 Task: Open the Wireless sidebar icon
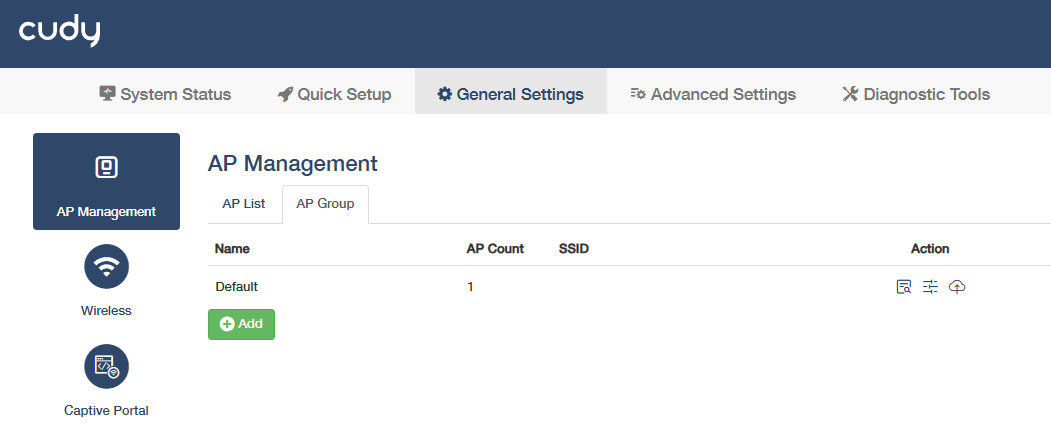point(106,267)
